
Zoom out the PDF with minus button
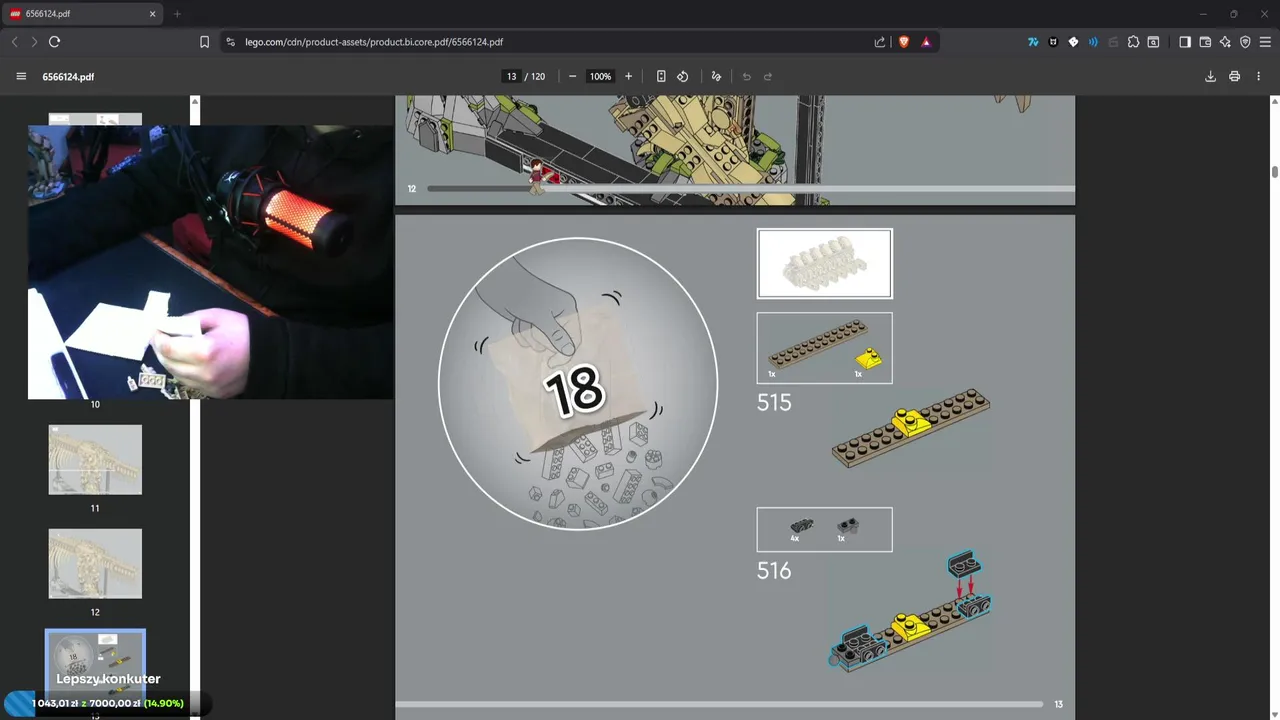(x=572, y=76)
